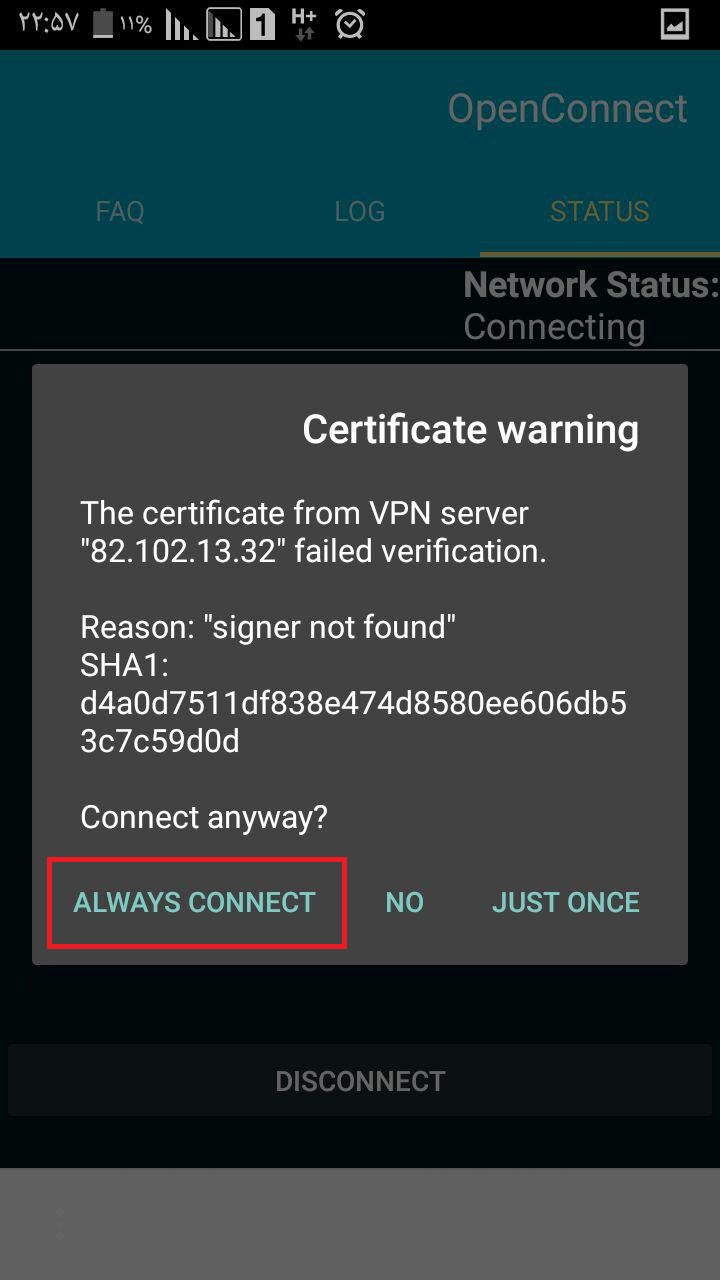Open the LOG tab

tap(360, 211)
